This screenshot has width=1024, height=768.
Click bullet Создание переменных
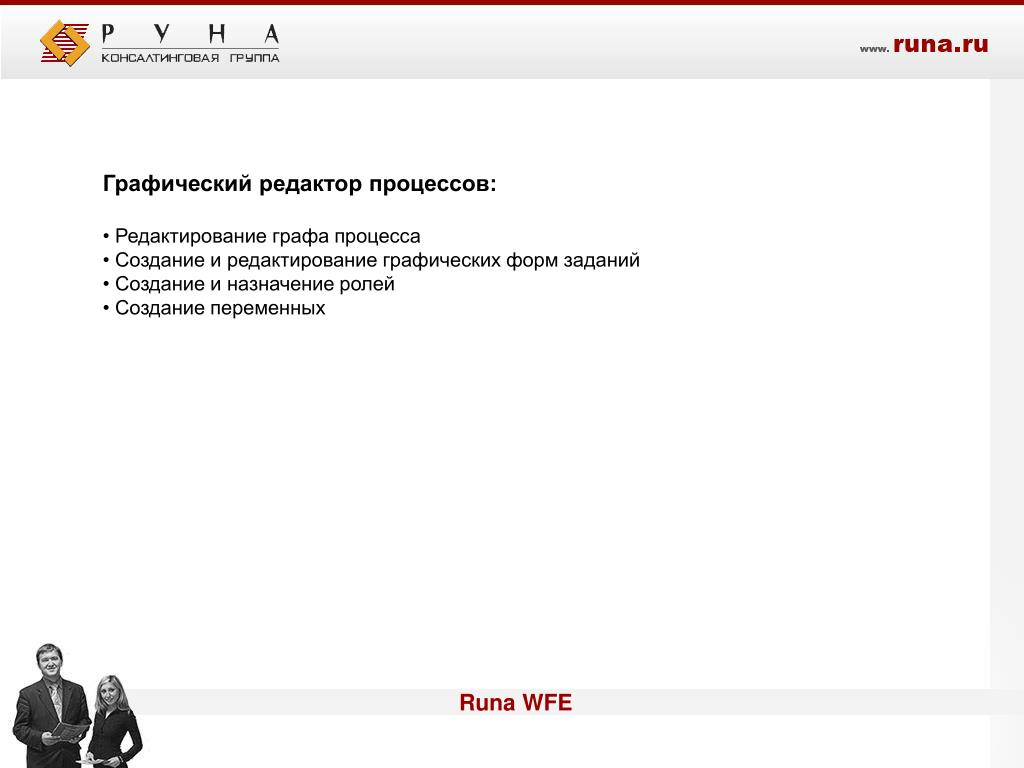click(x=214, y=308)
